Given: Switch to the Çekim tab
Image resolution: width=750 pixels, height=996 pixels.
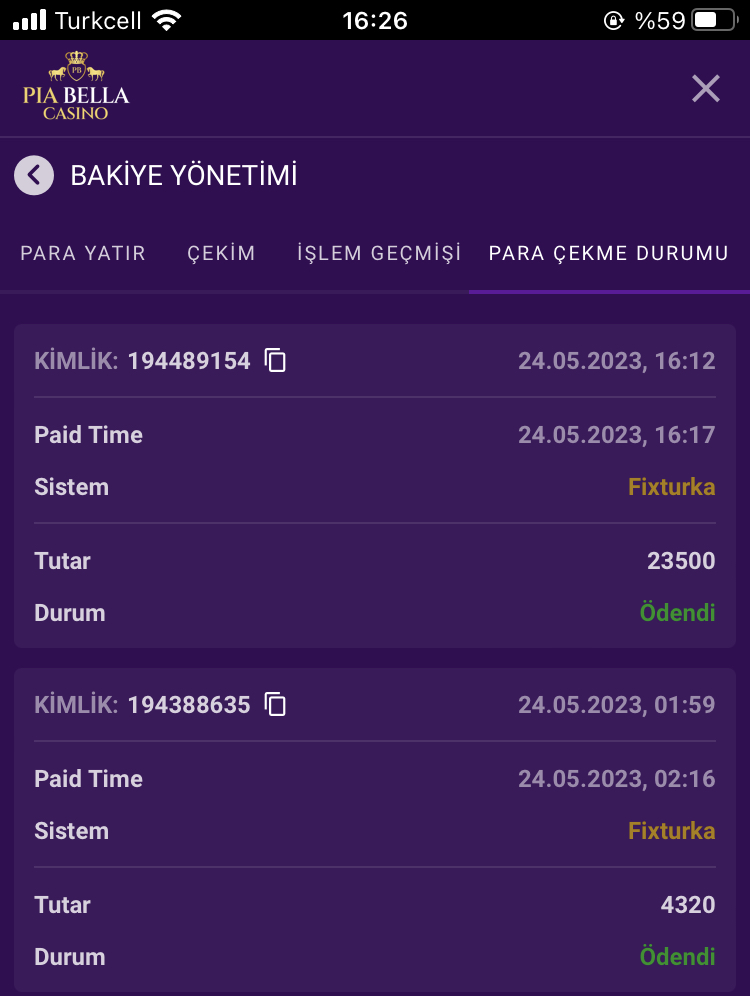Looking at the screenshot, I should click(x=221, y=254).
